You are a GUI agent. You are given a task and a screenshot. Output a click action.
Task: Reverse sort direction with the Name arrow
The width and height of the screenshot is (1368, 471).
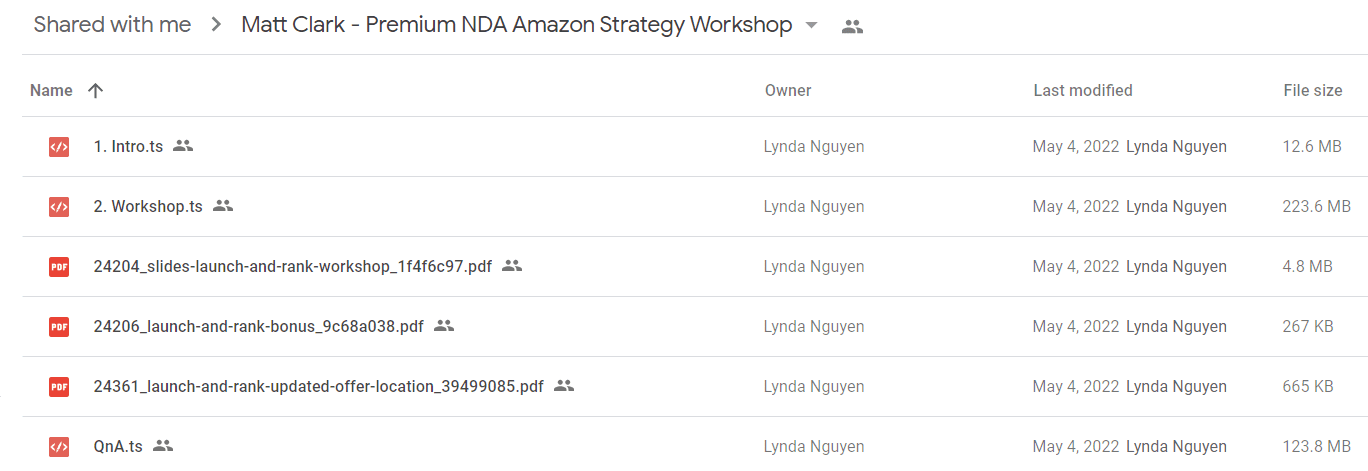[x=95, y=90]
